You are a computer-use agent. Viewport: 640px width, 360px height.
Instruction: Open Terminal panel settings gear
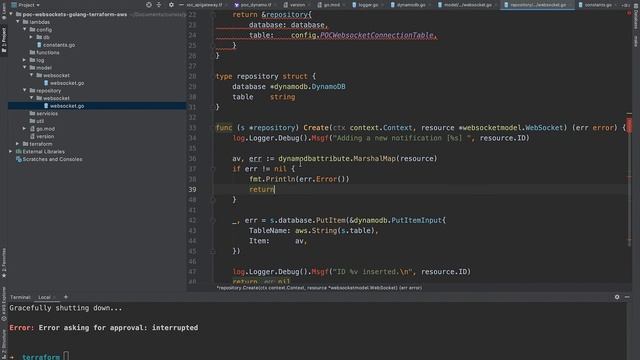[617, 297]
